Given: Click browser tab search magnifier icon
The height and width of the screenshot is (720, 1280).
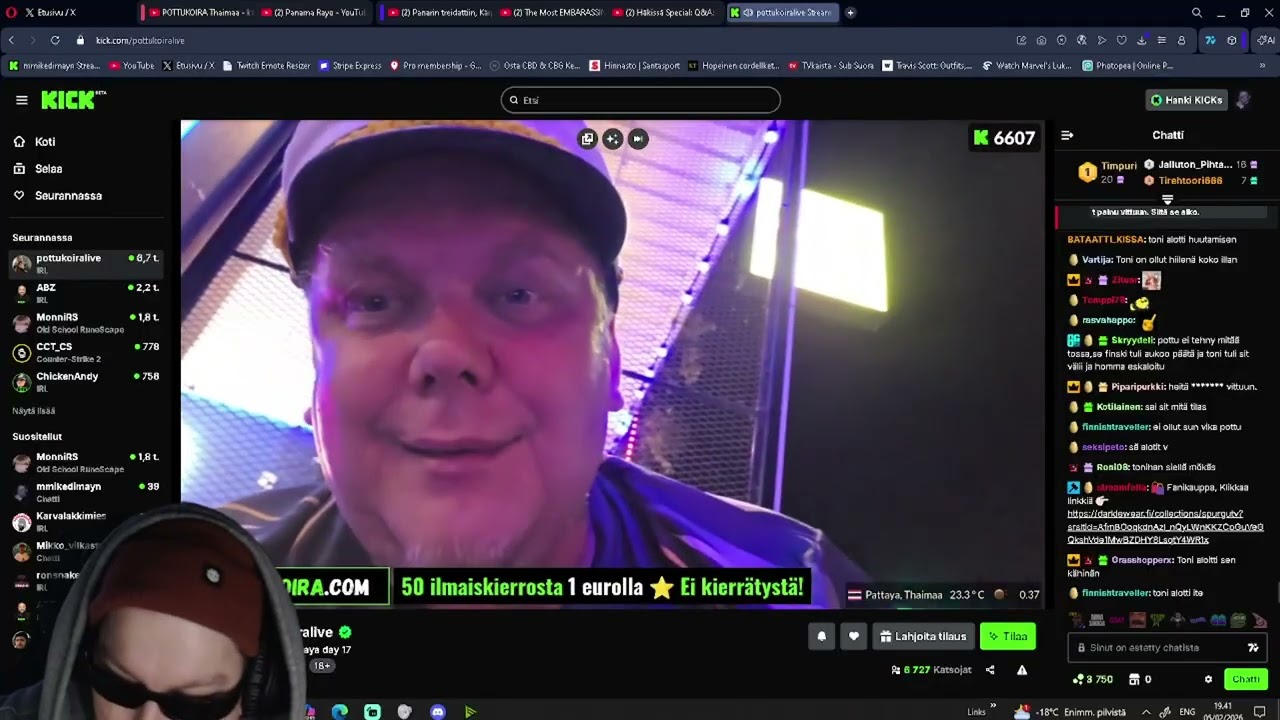Looking at the screenshot, I should point(1197,12).
